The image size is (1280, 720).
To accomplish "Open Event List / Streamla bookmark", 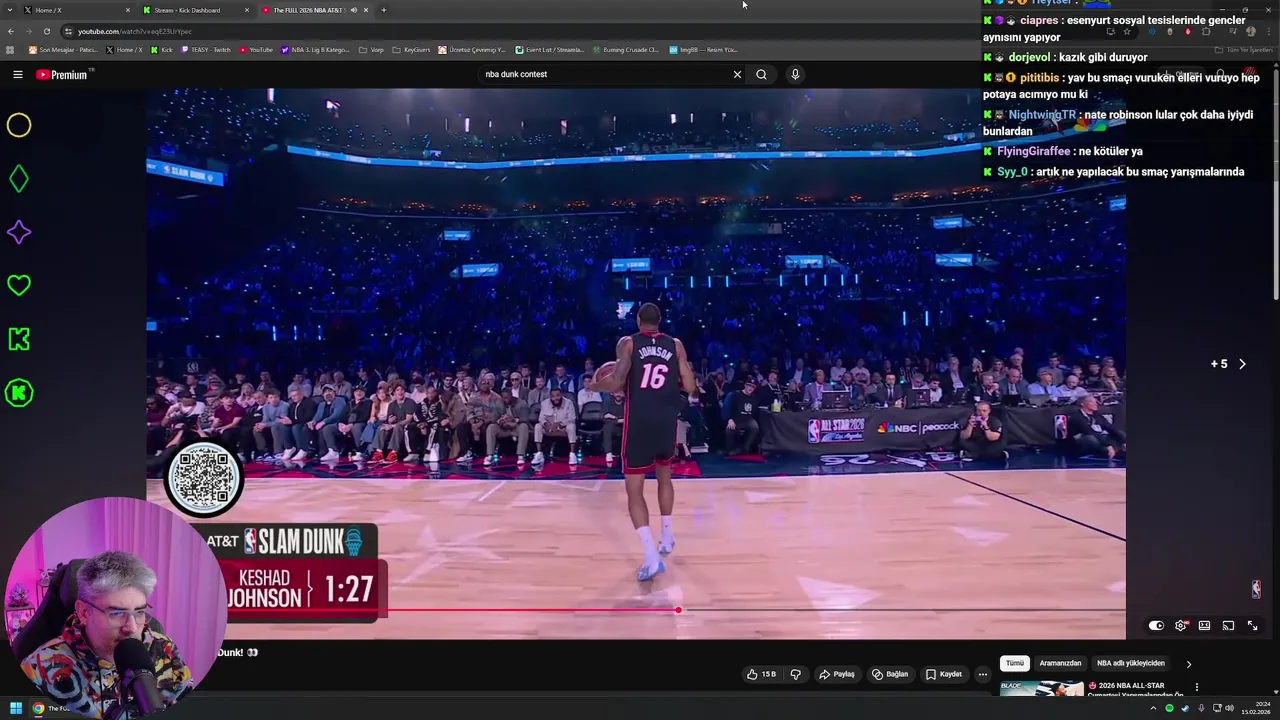I will (x=550, y=49).
